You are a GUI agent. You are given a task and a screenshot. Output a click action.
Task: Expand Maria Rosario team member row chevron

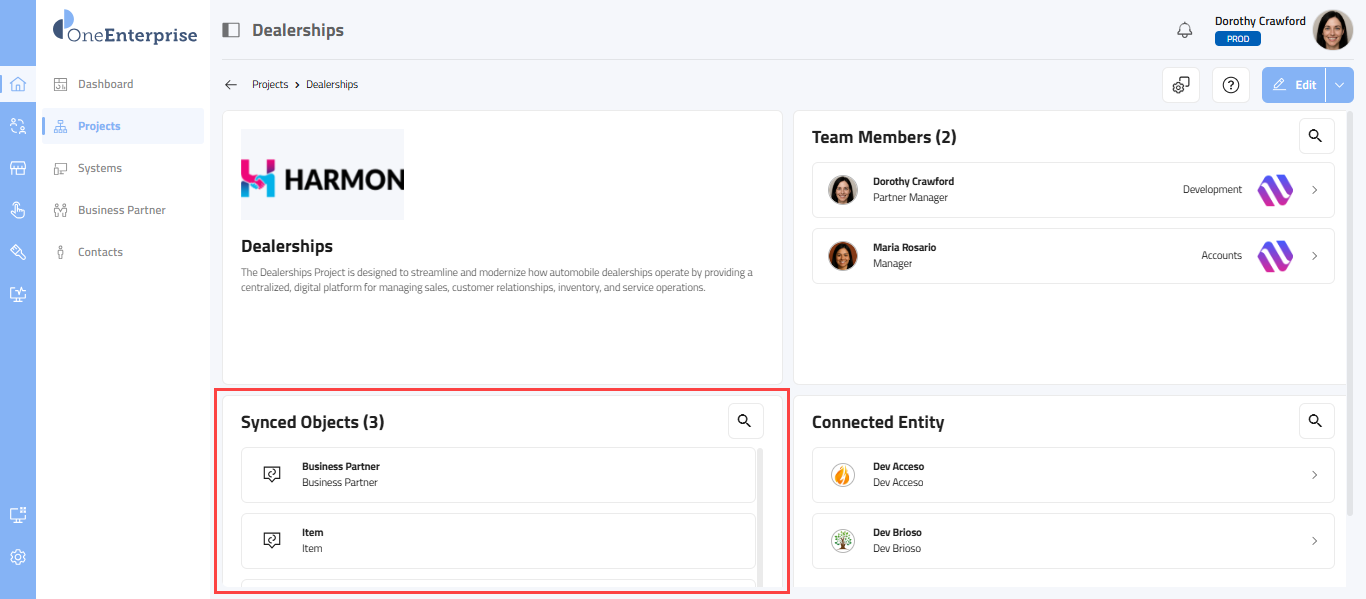point(1315,256)
